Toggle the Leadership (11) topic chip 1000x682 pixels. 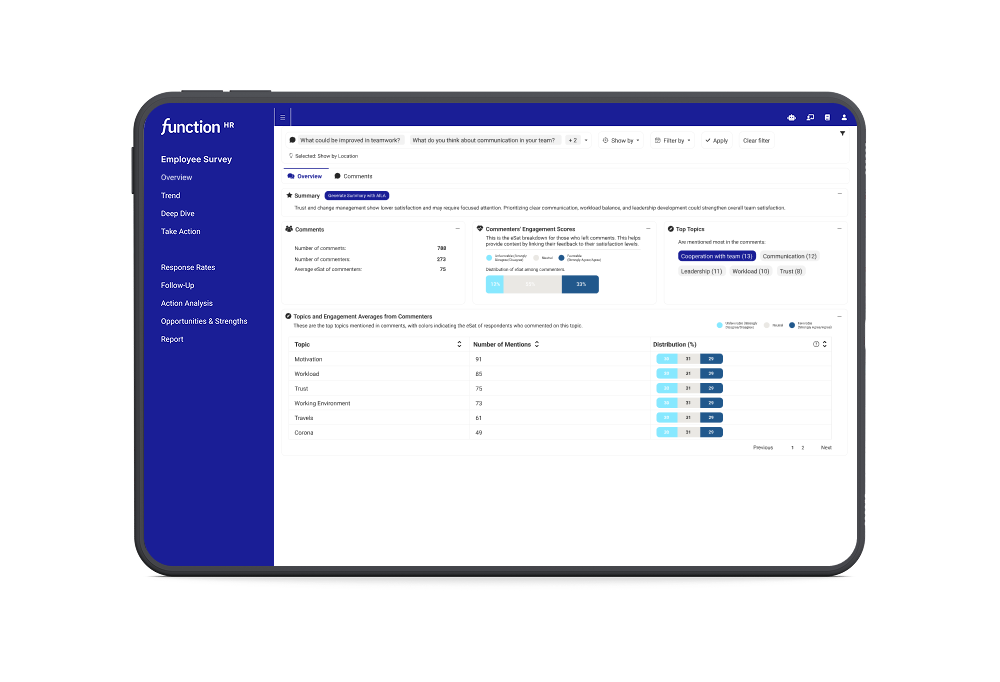[x=702, y=271]
